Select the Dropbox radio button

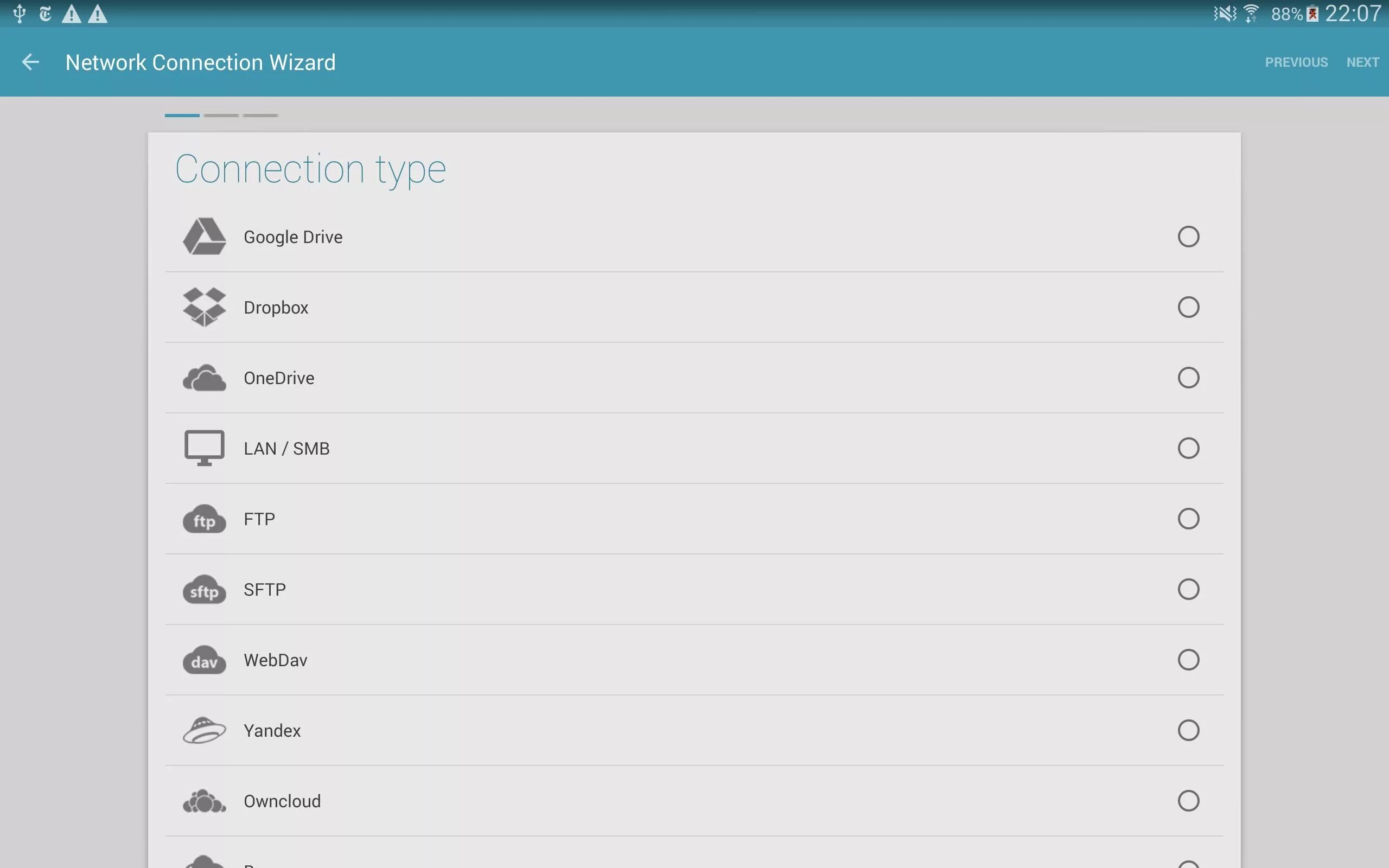(1188, 307)
